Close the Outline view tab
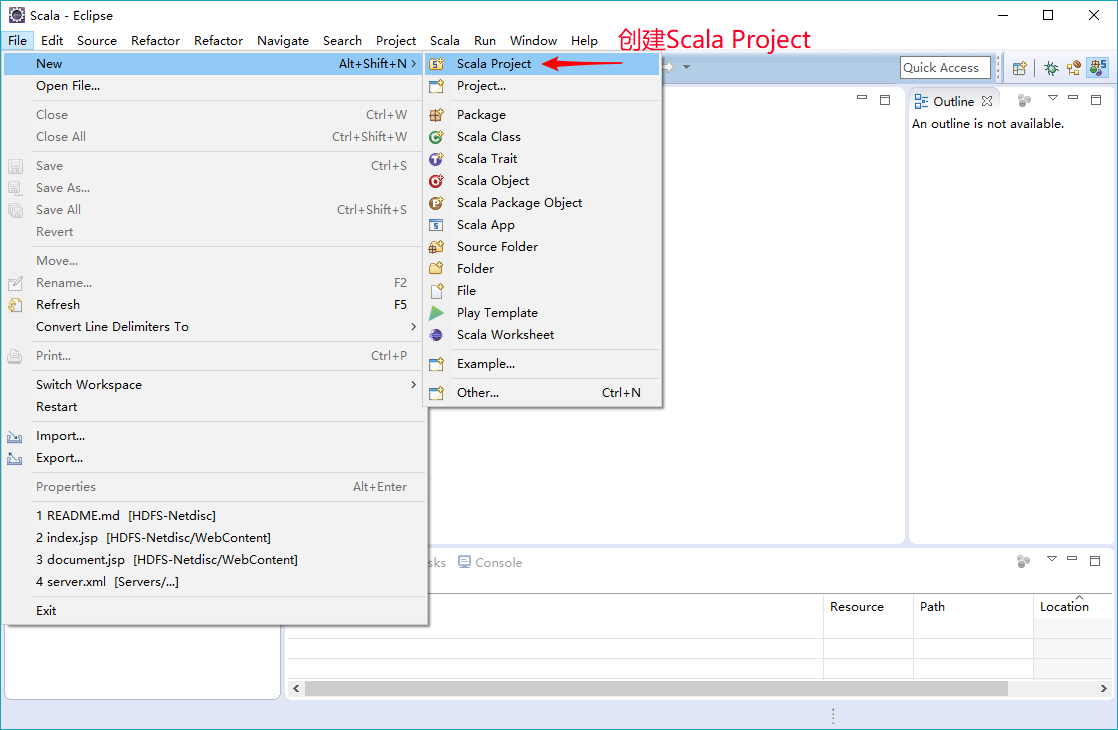The height and width of the screenshot is (730, 1118). point(987,101)
